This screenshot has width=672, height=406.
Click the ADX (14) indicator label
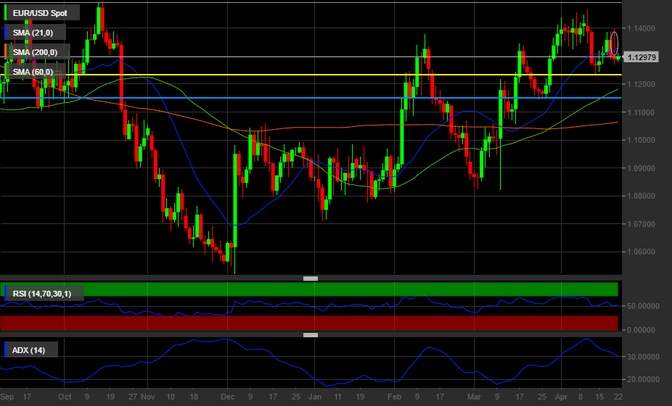(30, 350)
